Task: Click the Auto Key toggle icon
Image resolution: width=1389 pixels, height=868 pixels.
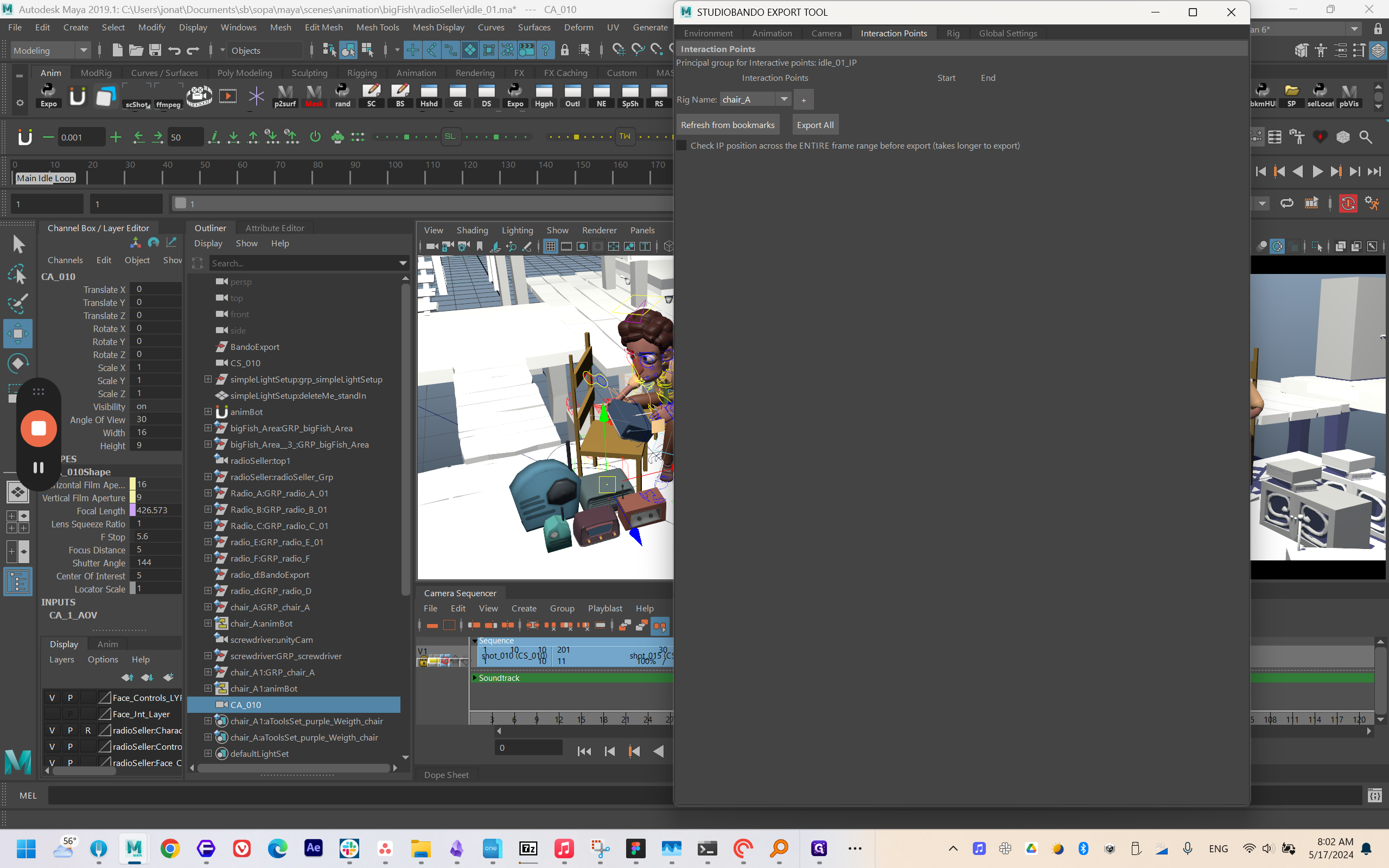Action: (1348, 203)
